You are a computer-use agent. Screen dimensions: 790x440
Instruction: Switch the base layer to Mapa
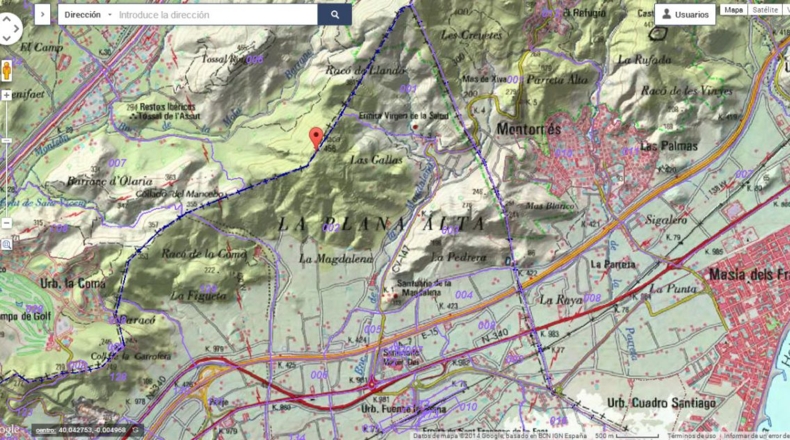click(734, 10)
